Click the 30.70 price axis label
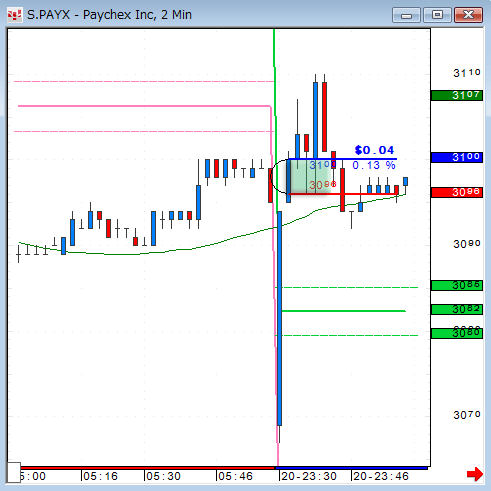Image resolution: width=491 pixels, height=491 pixels. 467,415
